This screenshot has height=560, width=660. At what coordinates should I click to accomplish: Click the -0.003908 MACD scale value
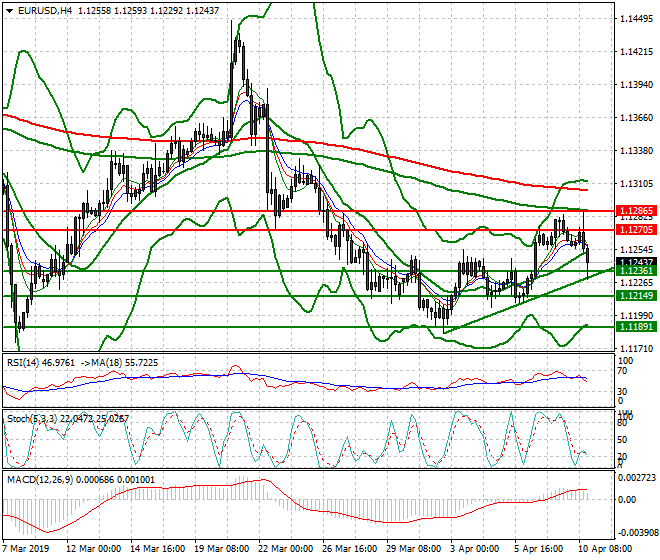(x=637, y=533)
